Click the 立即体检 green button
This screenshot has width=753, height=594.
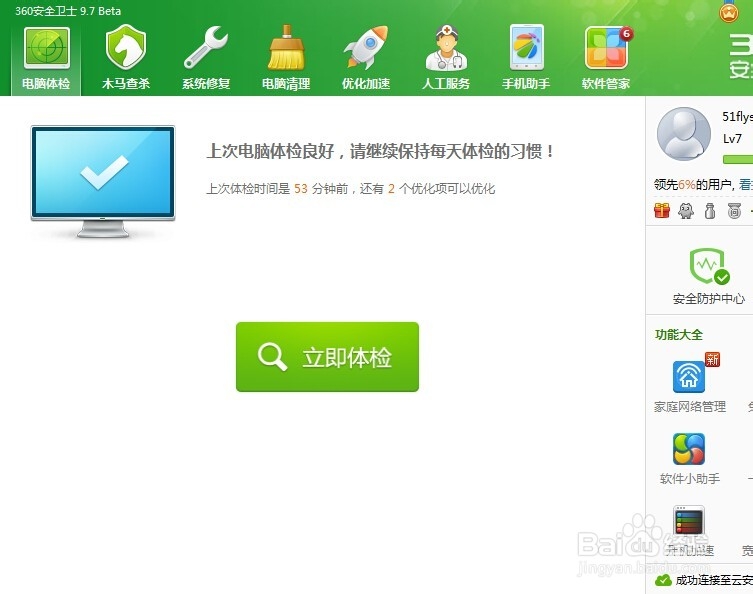click(x=328, y=357)
